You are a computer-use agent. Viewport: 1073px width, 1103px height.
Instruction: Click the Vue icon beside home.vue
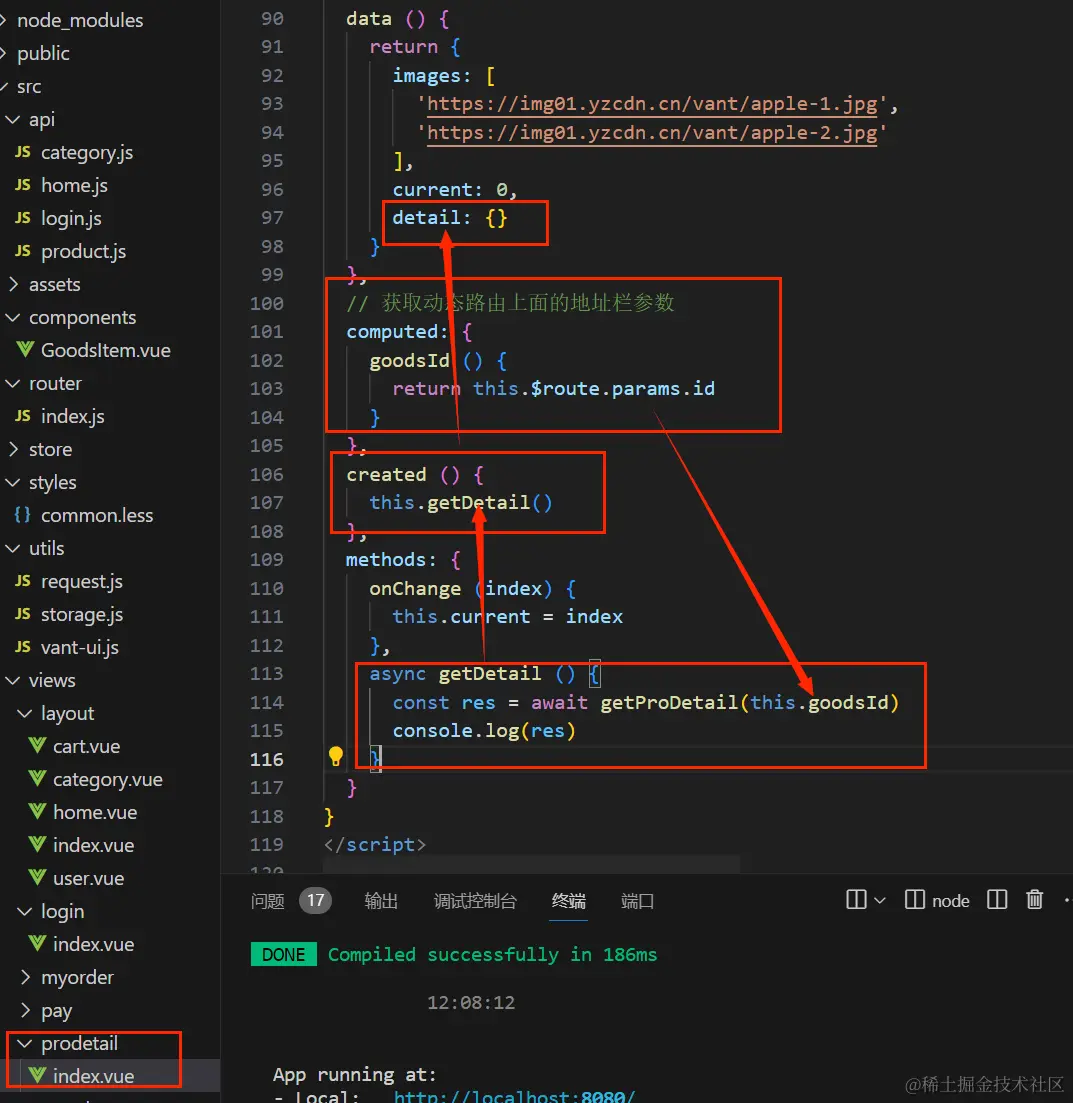pyautogui.click(x=37, y=812)
